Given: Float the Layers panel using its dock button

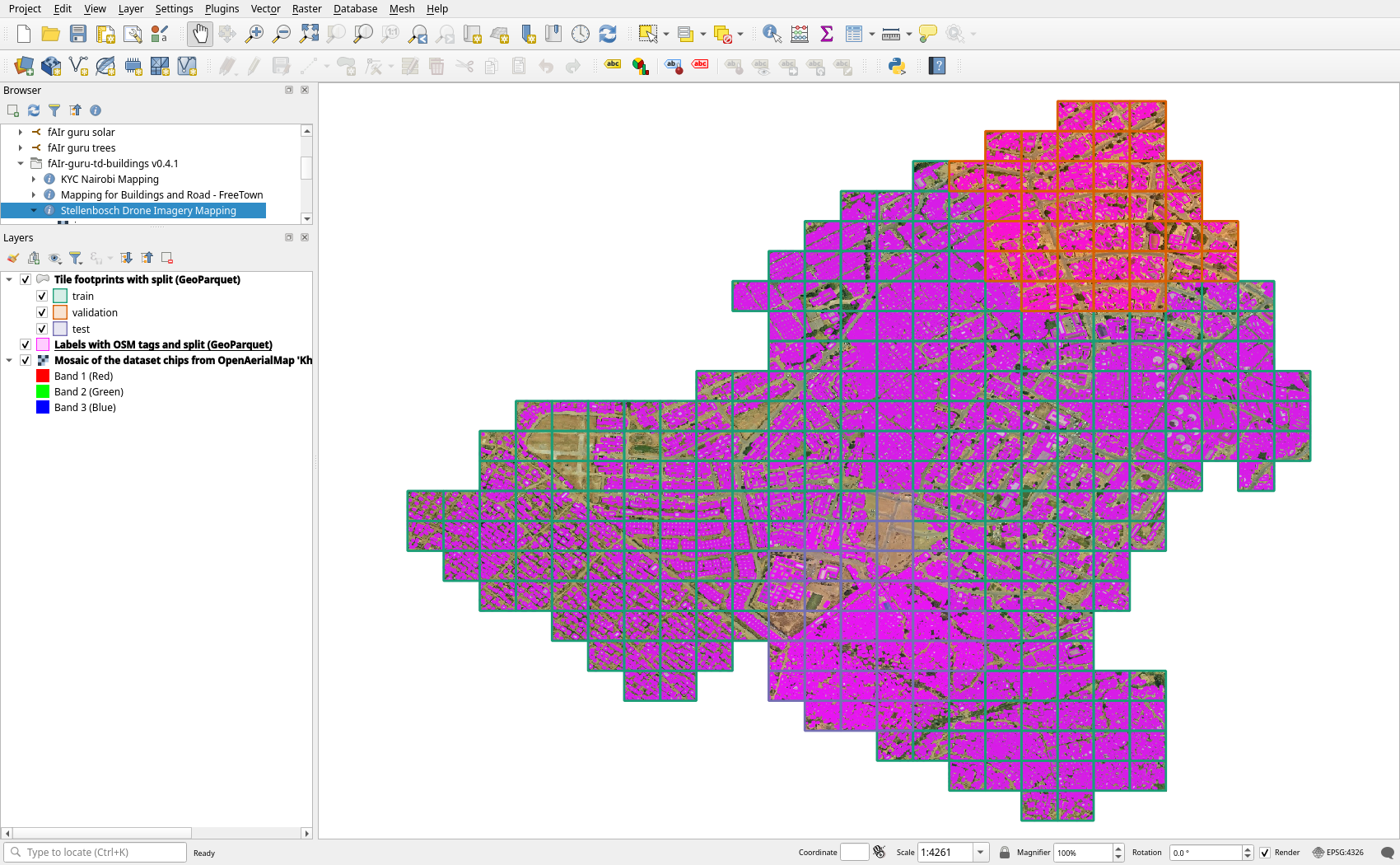Looking at the screenshot, I should pyautogui.click(x=289, y=237).
